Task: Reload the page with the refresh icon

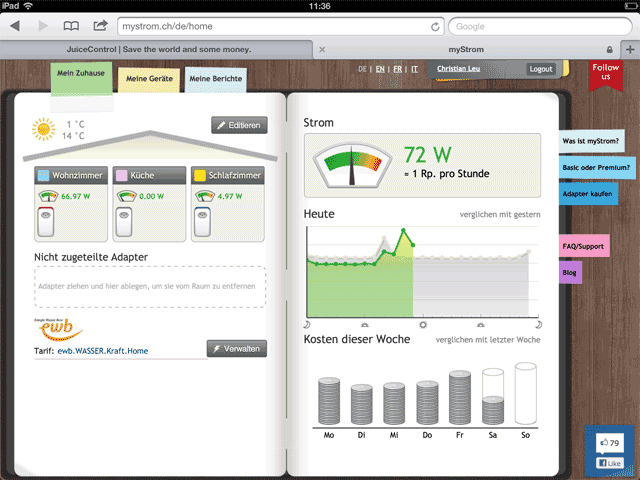Action: point(435,27)
